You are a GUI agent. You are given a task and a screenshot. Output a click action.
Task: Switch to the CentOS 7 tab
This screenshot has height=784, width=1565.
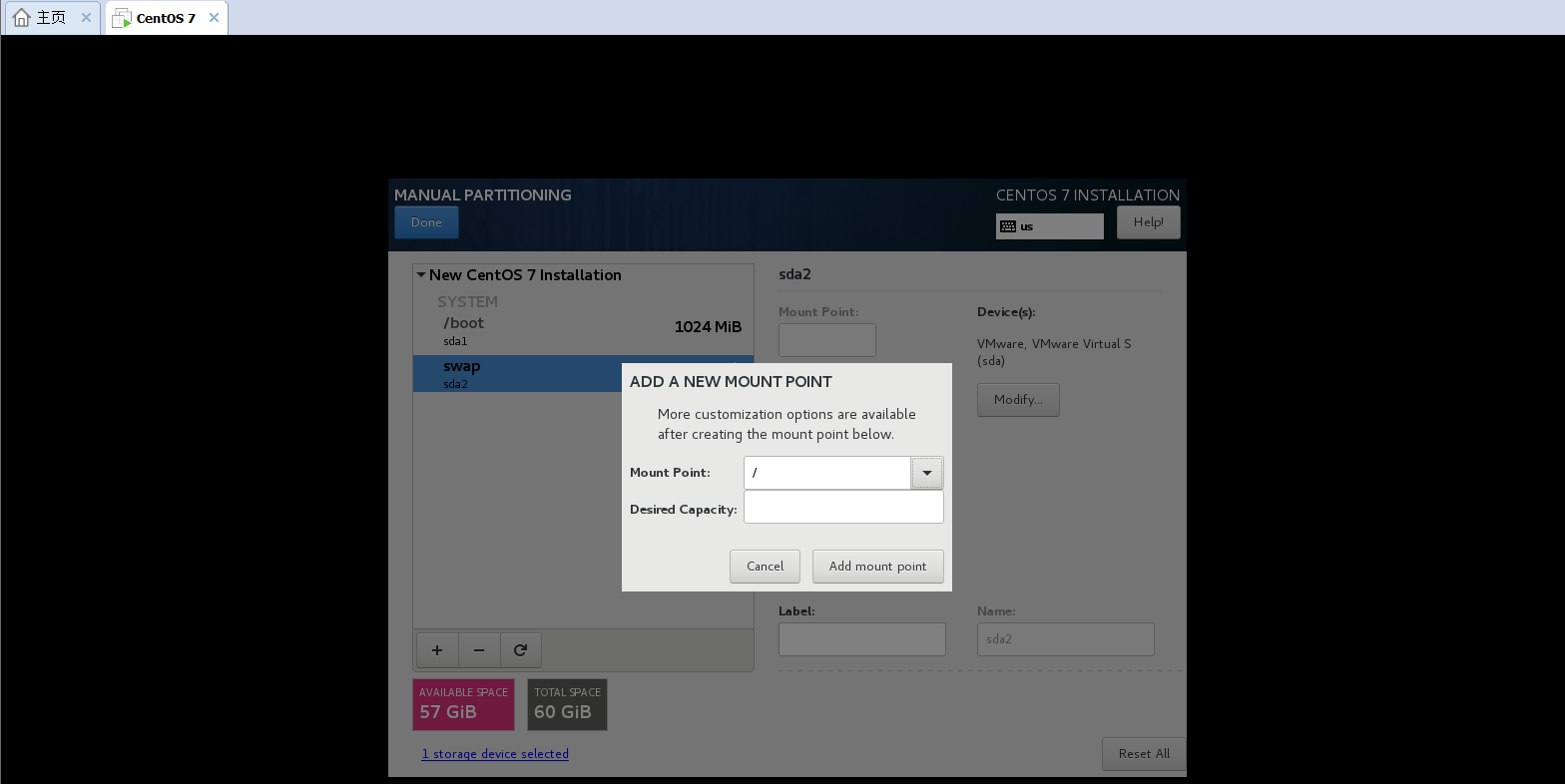(166, 18)
